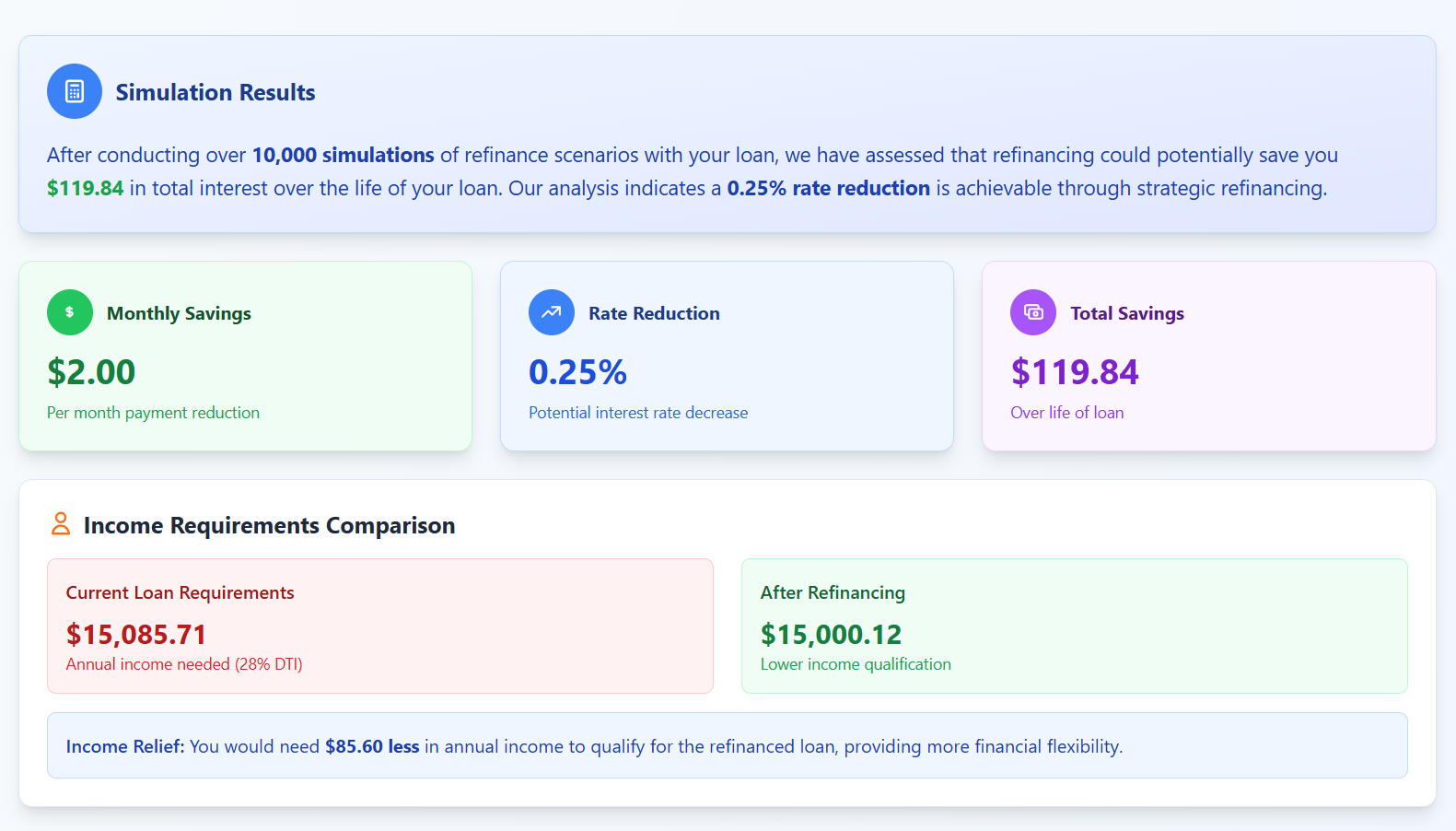Click the calculator icon beside Simulation Results
The image size is (1456, 831).
click(x=75, y=91)
